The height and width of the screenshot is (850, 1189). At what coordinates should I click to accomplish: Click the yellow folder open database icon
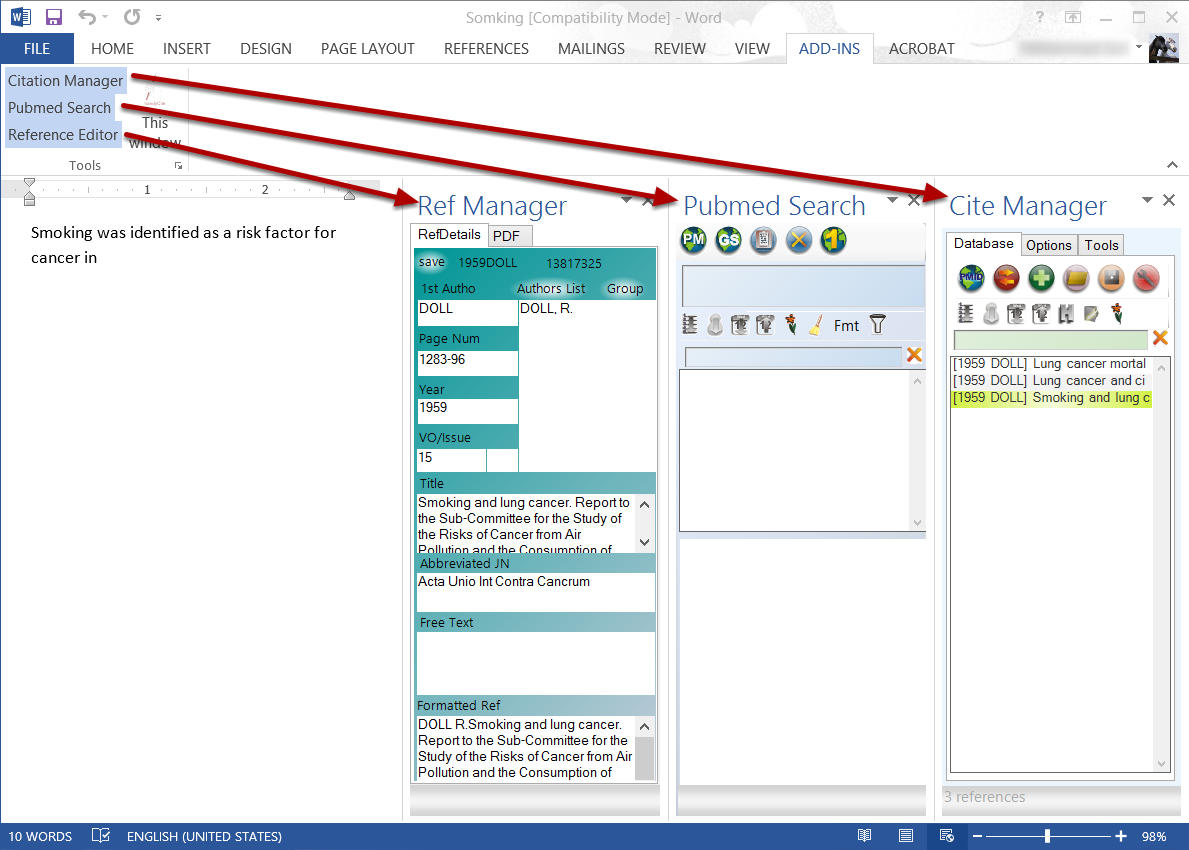point(1076,279)
